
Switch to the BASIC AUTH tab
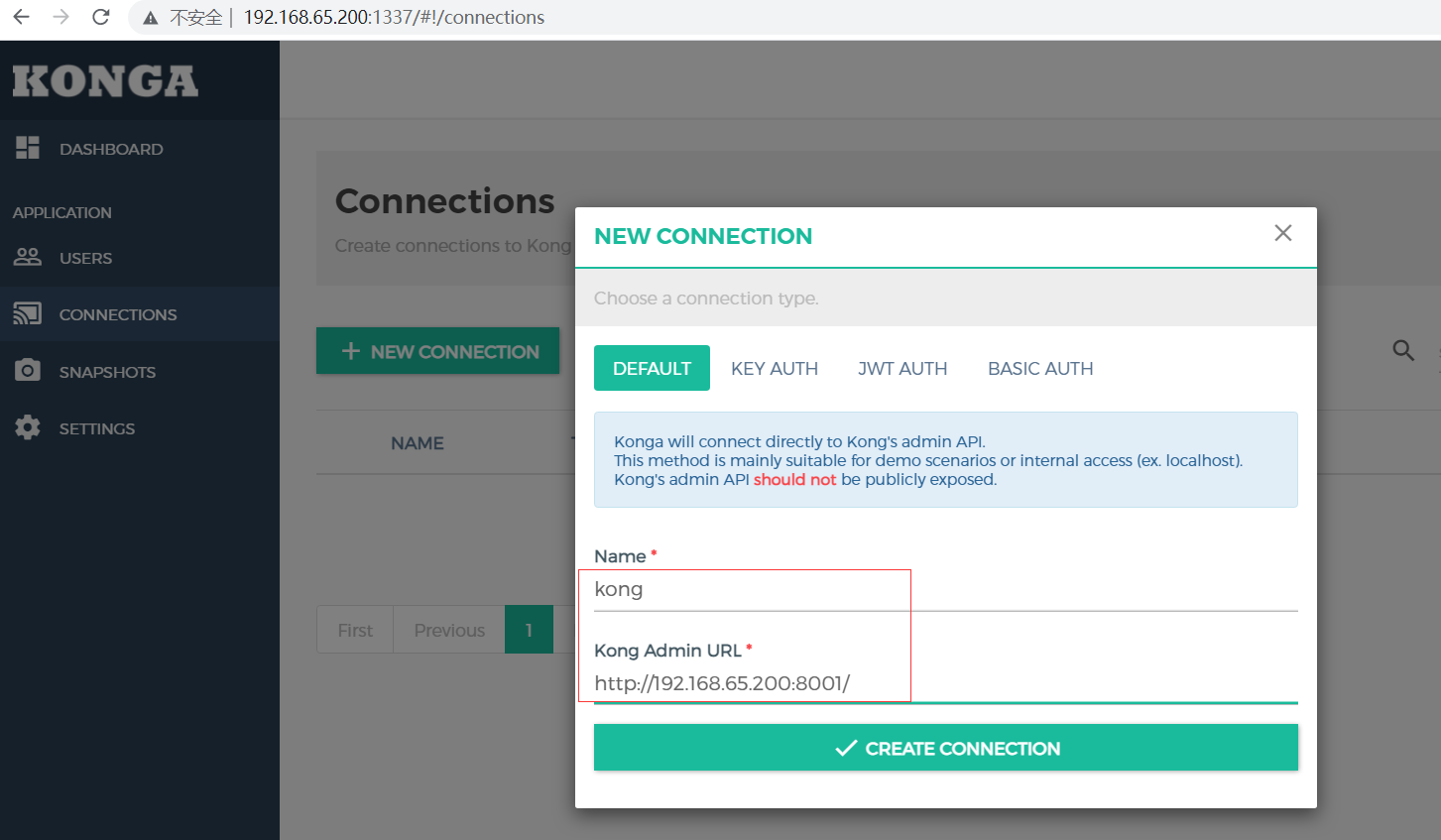pos(1040,368)
